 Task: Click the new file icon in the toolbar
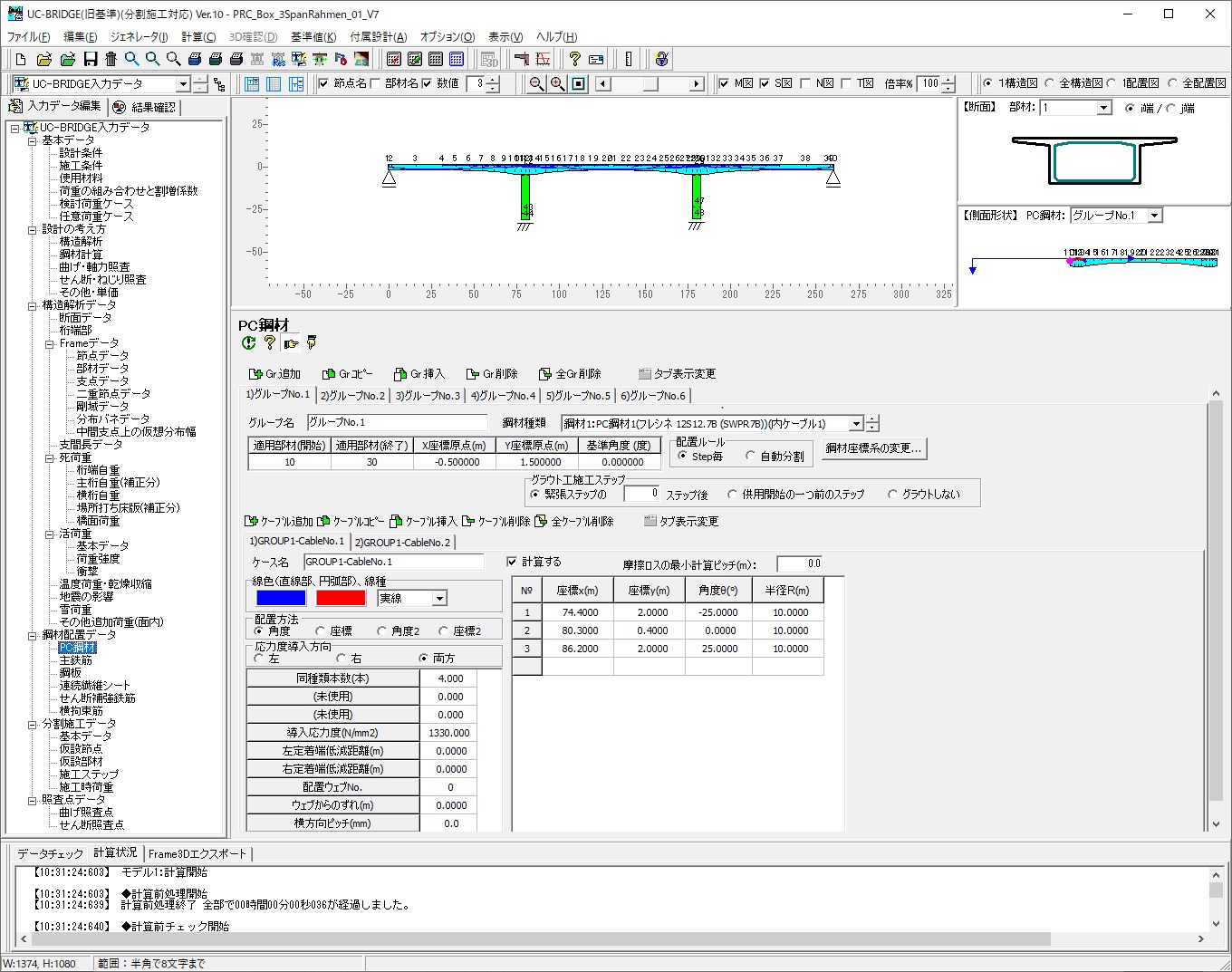pos(21,60)
